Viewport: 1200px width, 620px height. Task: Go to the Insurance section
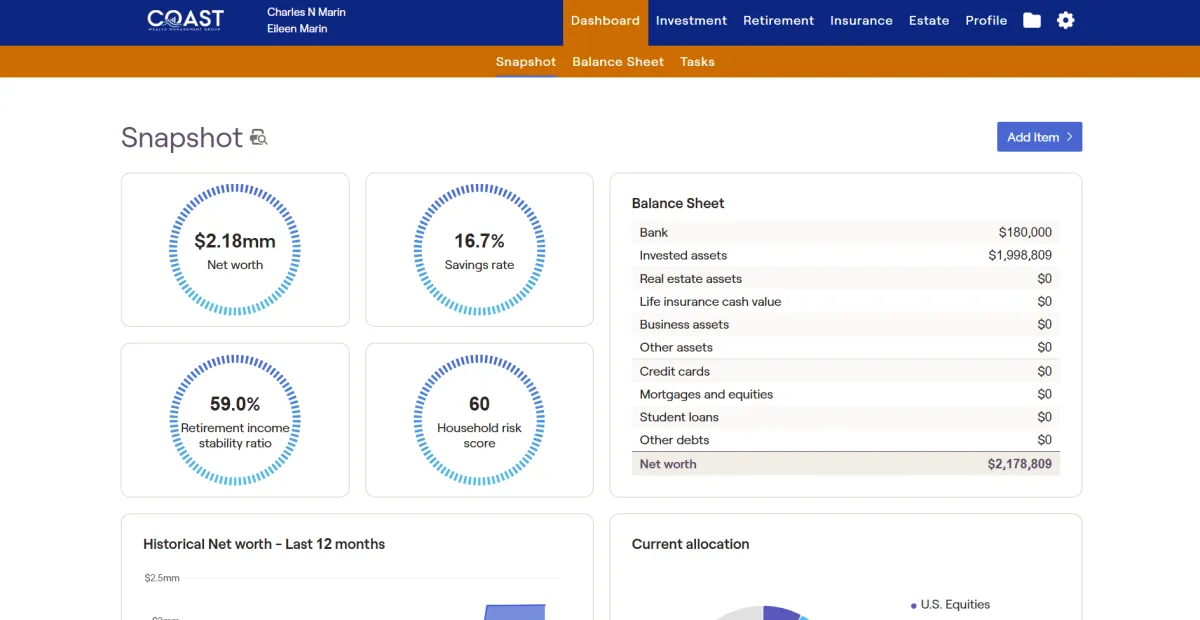[x=861, y=20]
